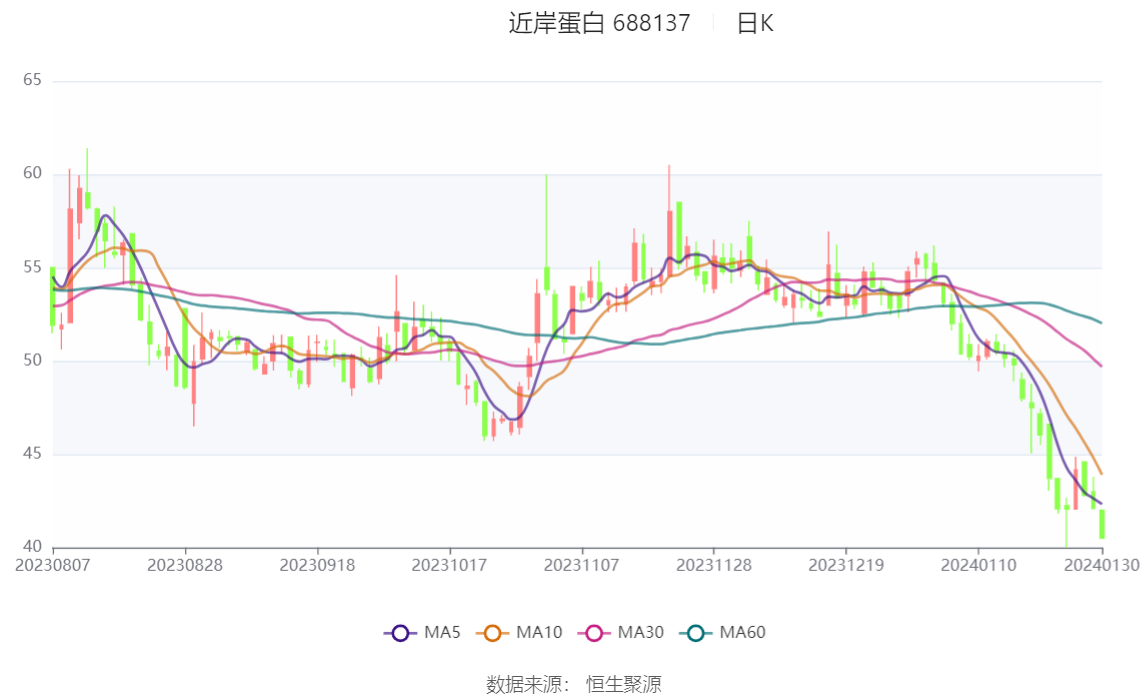Click the chart title 近岸蛋白 688137

pos(600,23)
